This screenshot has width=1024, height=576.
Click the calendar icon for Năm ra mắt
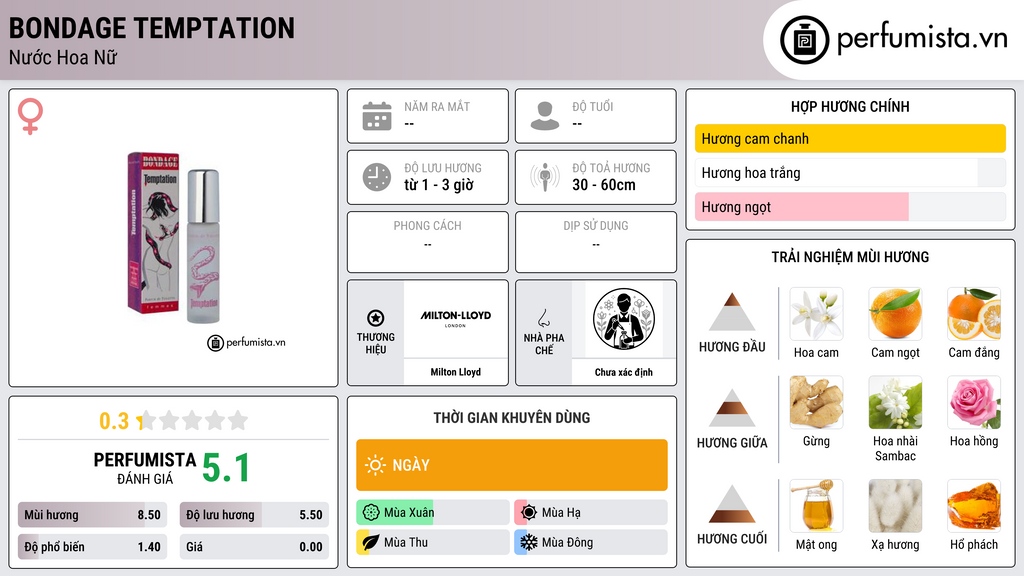click(x=377, y=116)
